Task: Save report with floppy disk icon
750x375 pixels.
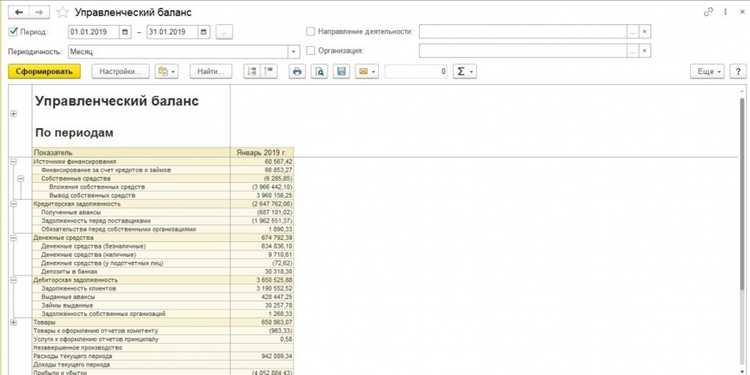Action: pos(342,71)
